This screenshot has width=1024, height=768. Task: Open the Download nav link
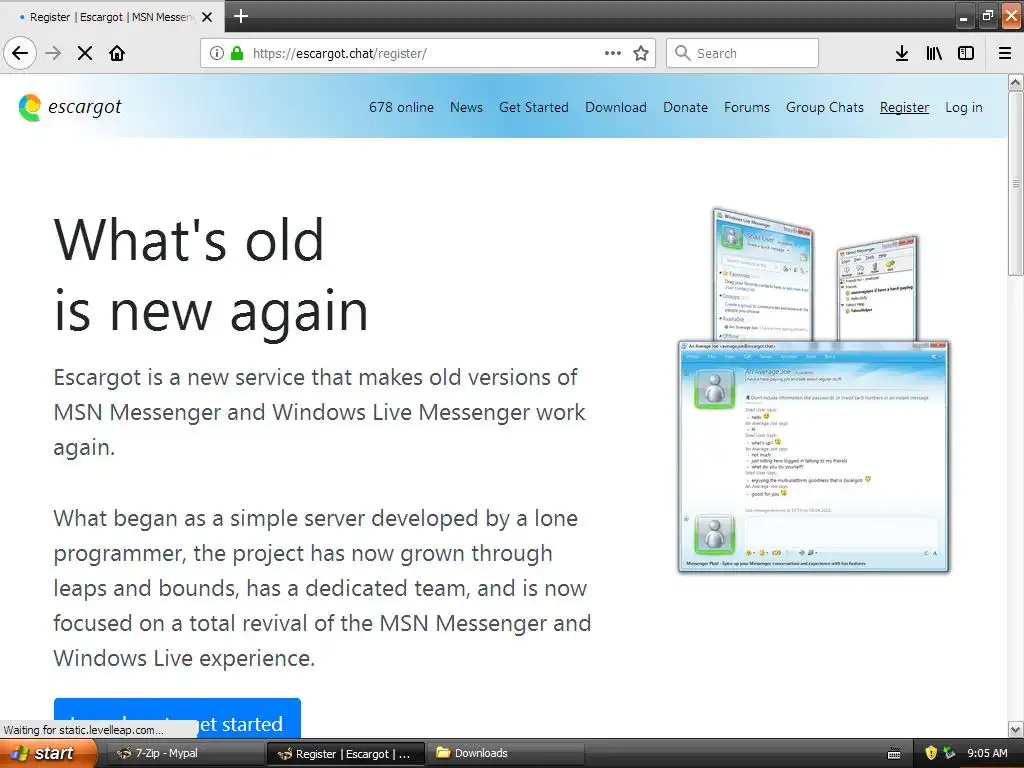pyautogui.click(x=616, y=107)
